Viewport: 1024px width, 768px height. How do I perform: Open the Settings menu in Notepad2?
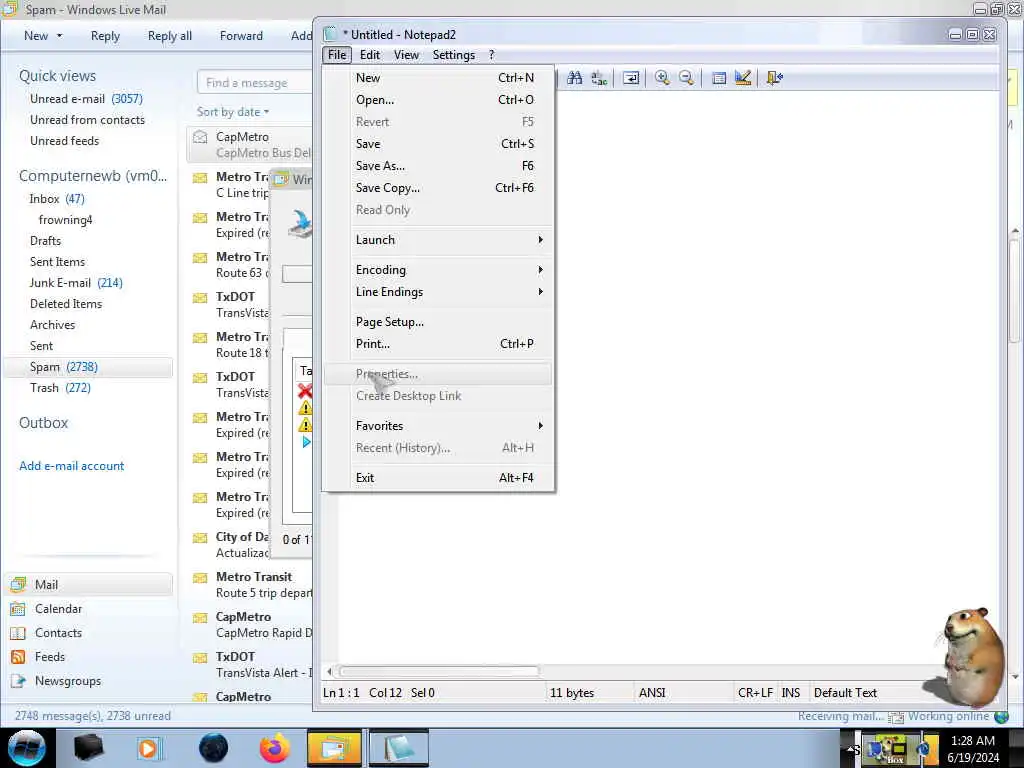point(454,55)
